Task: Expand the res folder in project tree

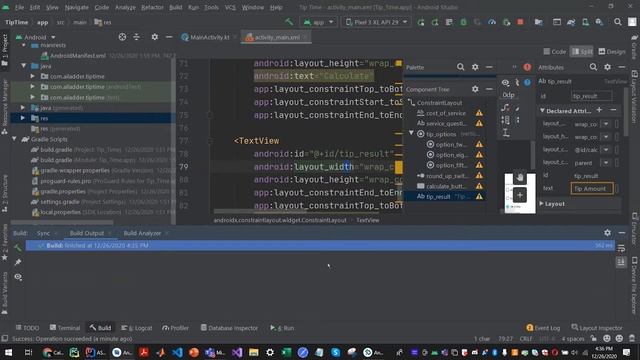Action: [23, 118]
